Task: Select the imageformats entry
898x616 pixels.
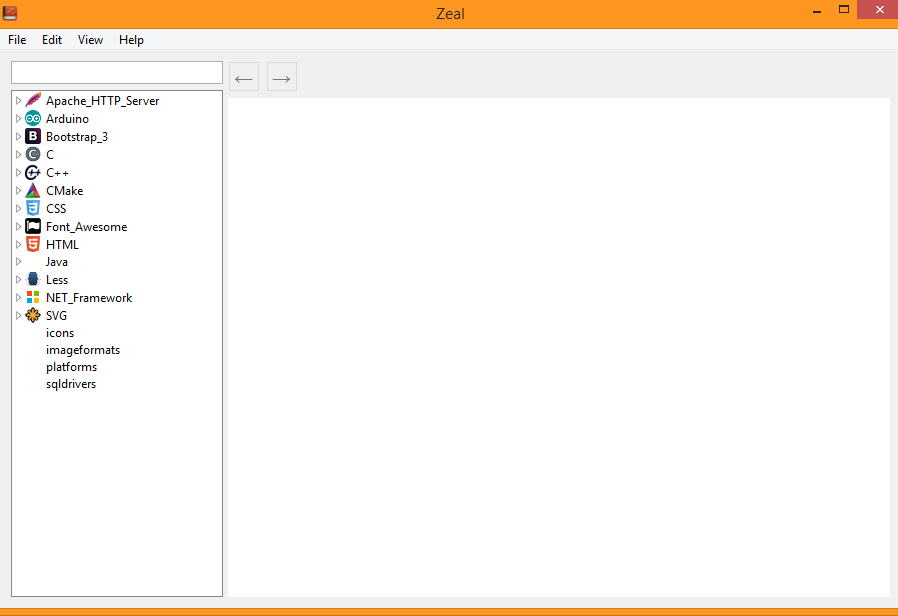Action: click(83, 350)
